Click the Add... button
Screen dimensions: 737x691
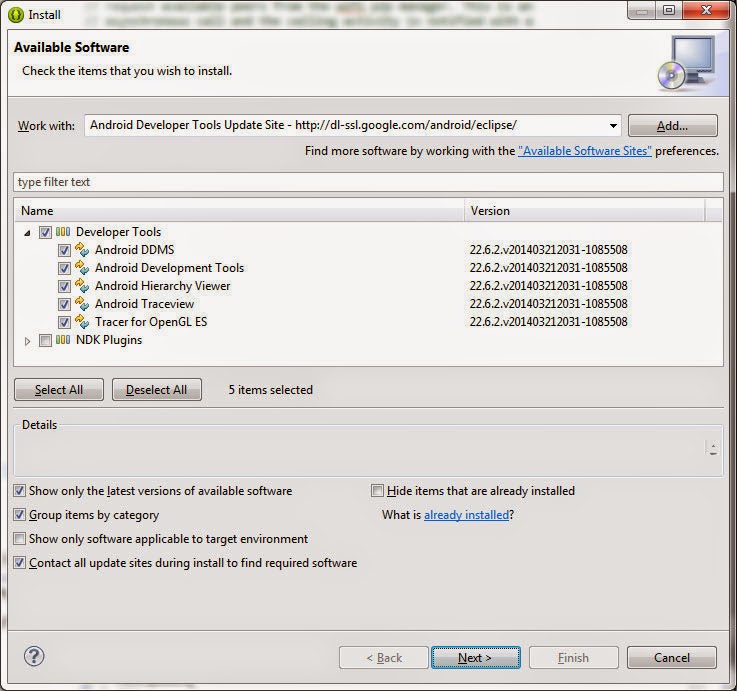pos(673,126)
